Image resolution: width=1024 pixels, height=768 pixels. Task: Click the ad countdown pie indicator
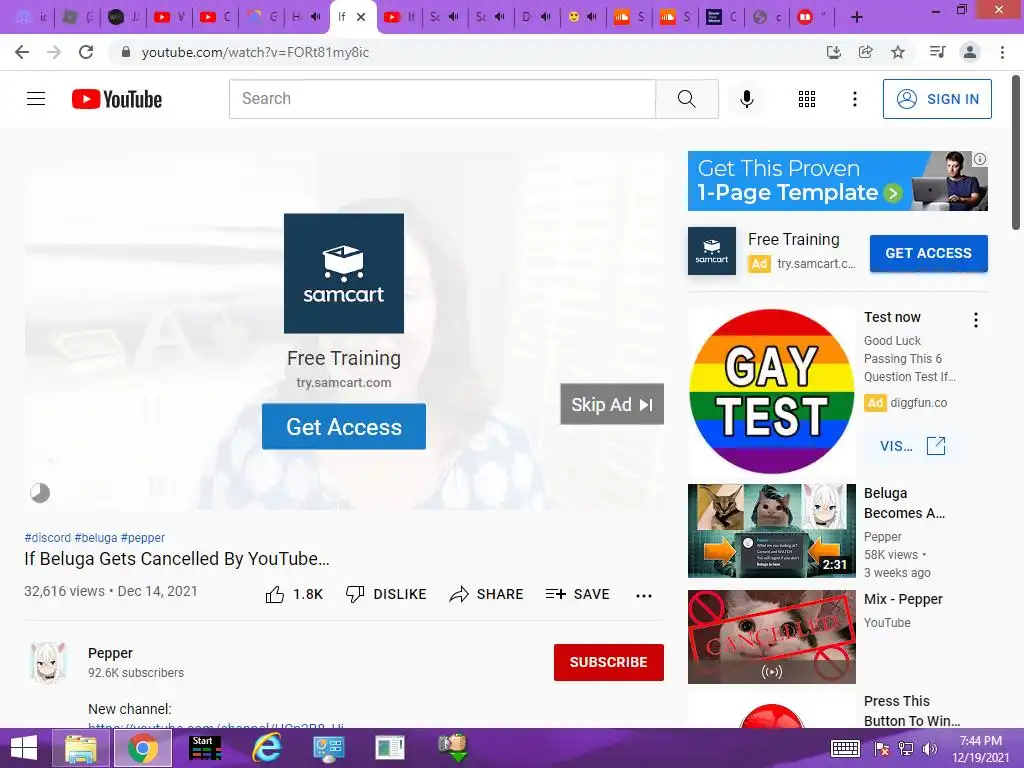pyautogui.click(x=40, y=492)
